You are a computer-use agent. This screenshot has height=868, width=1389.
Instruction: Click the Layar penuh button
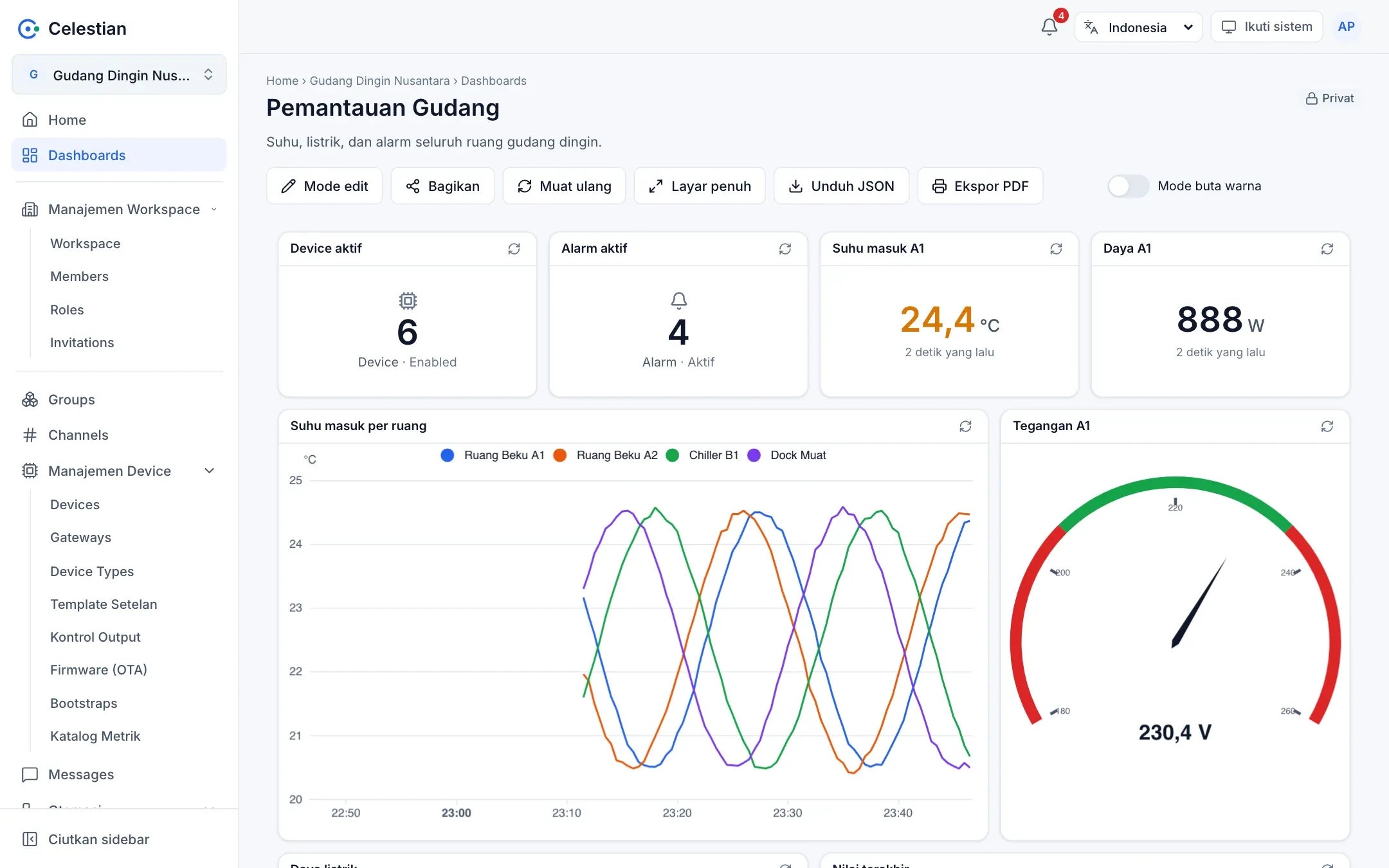coord(700,186)
